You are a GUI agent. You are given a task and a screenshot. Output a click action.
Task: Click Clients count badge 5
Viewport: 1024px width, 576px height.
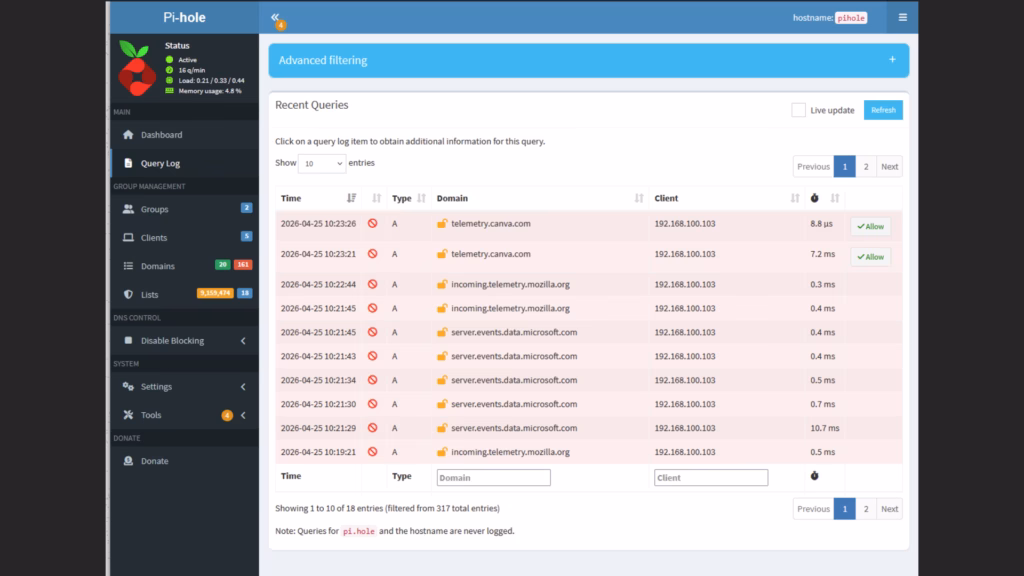click(246, 236)
